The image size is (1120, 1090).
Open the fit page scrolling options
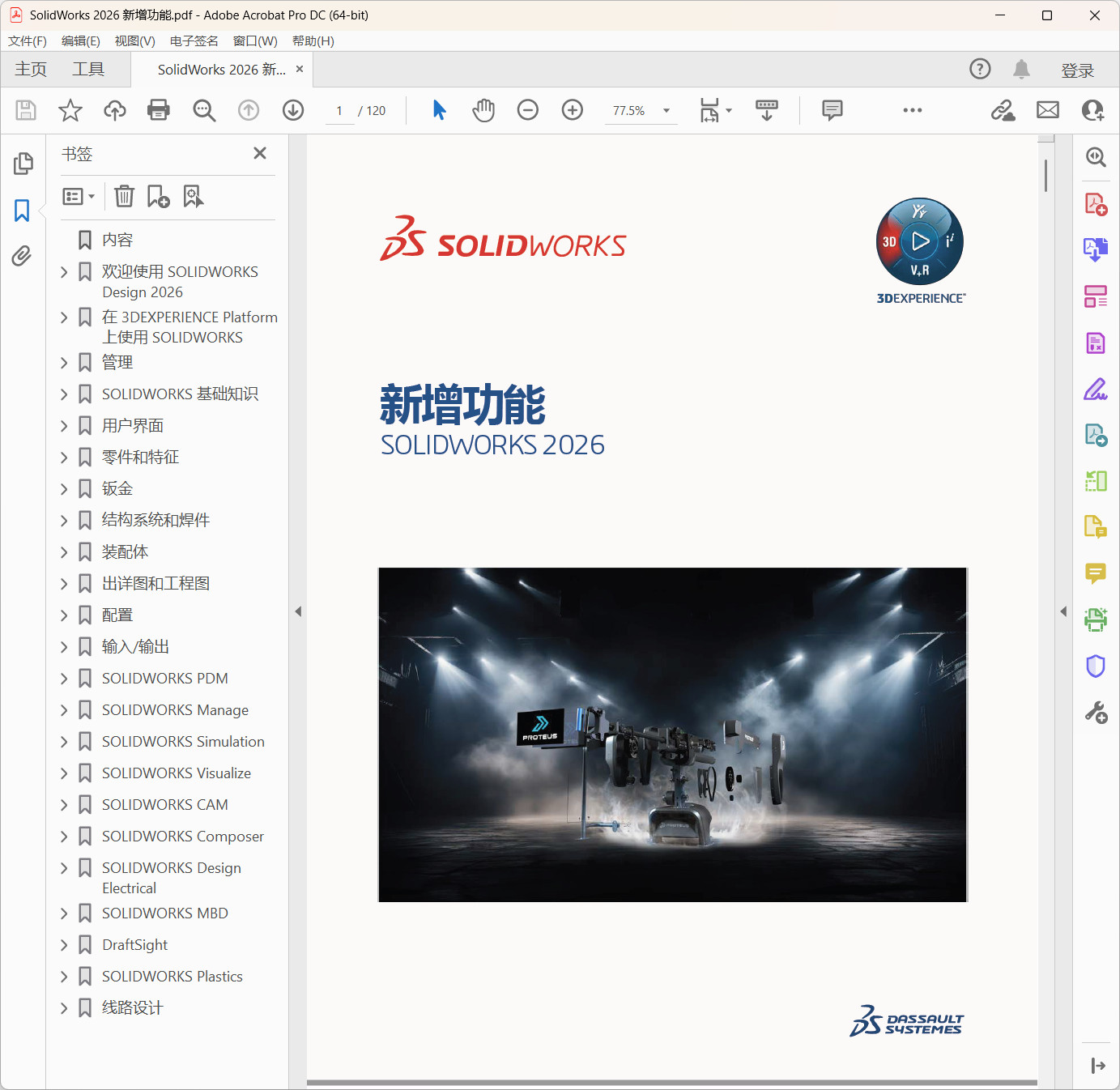coord(716,110)
